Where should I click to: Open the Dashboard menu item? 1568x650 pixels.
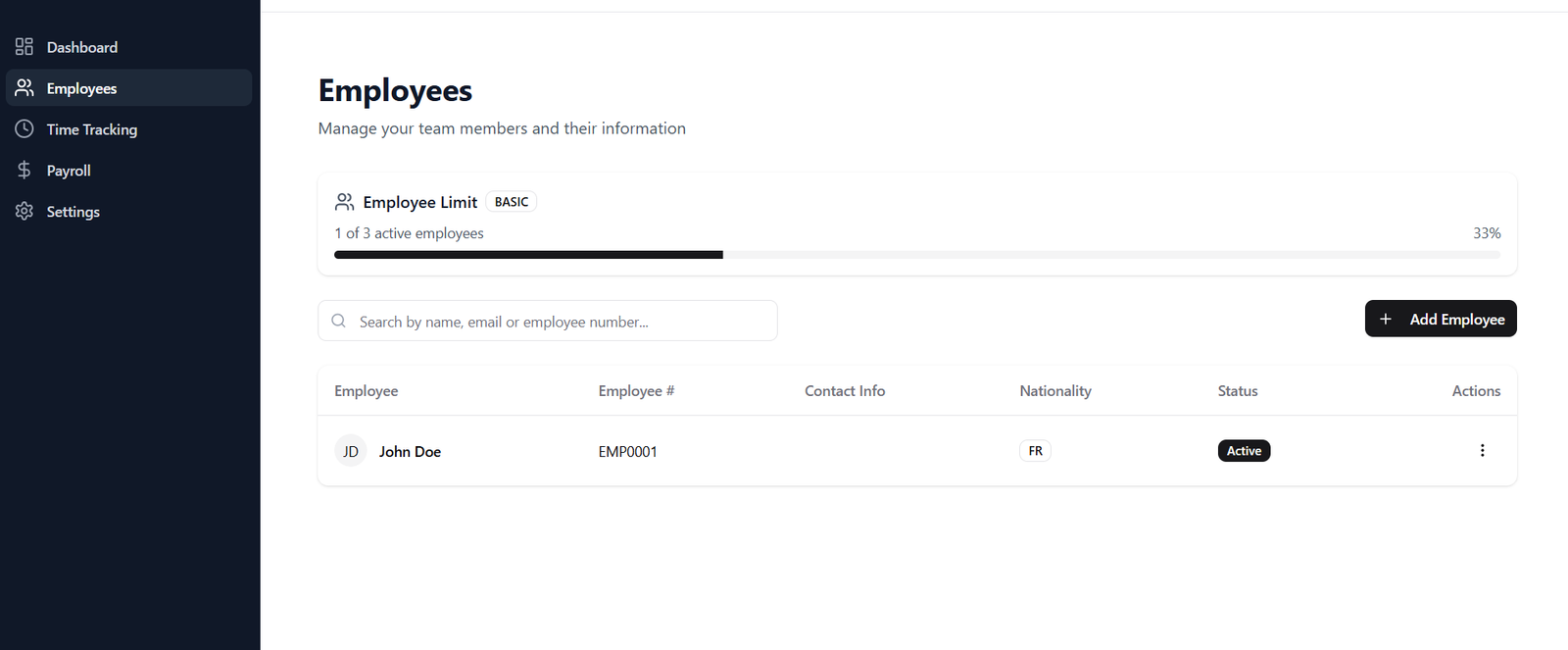tap(82, 47)
